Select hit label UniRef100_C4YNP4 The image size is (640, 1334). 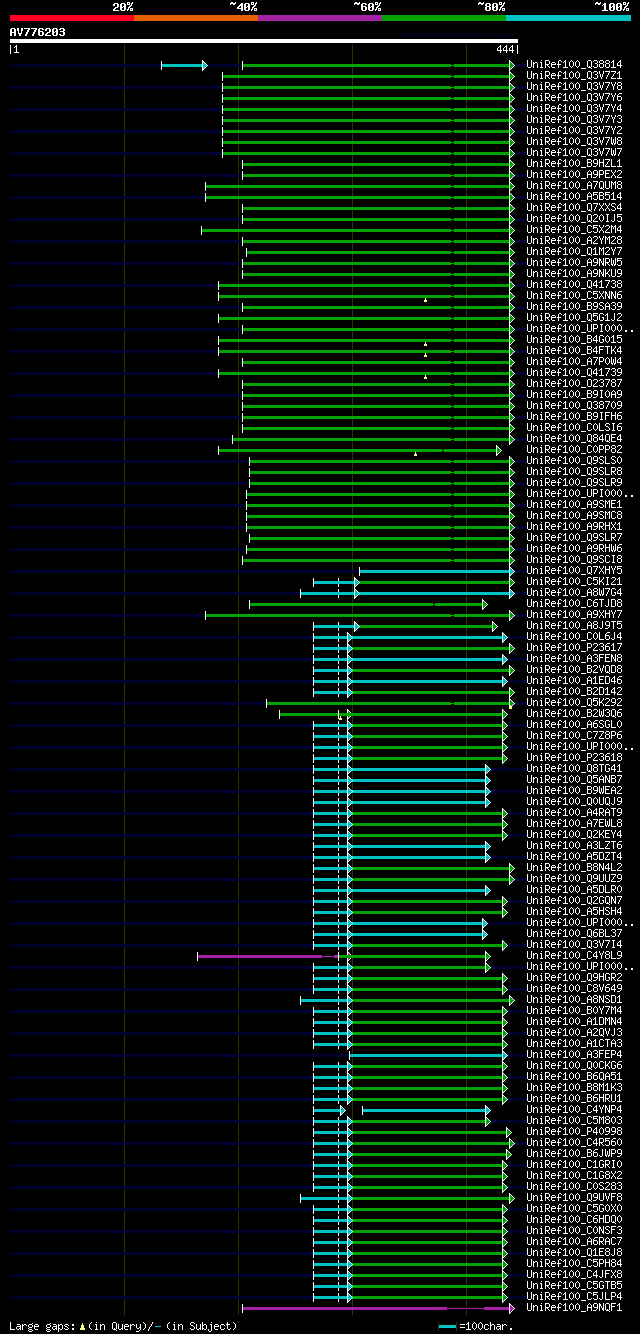click(574, 1109)
